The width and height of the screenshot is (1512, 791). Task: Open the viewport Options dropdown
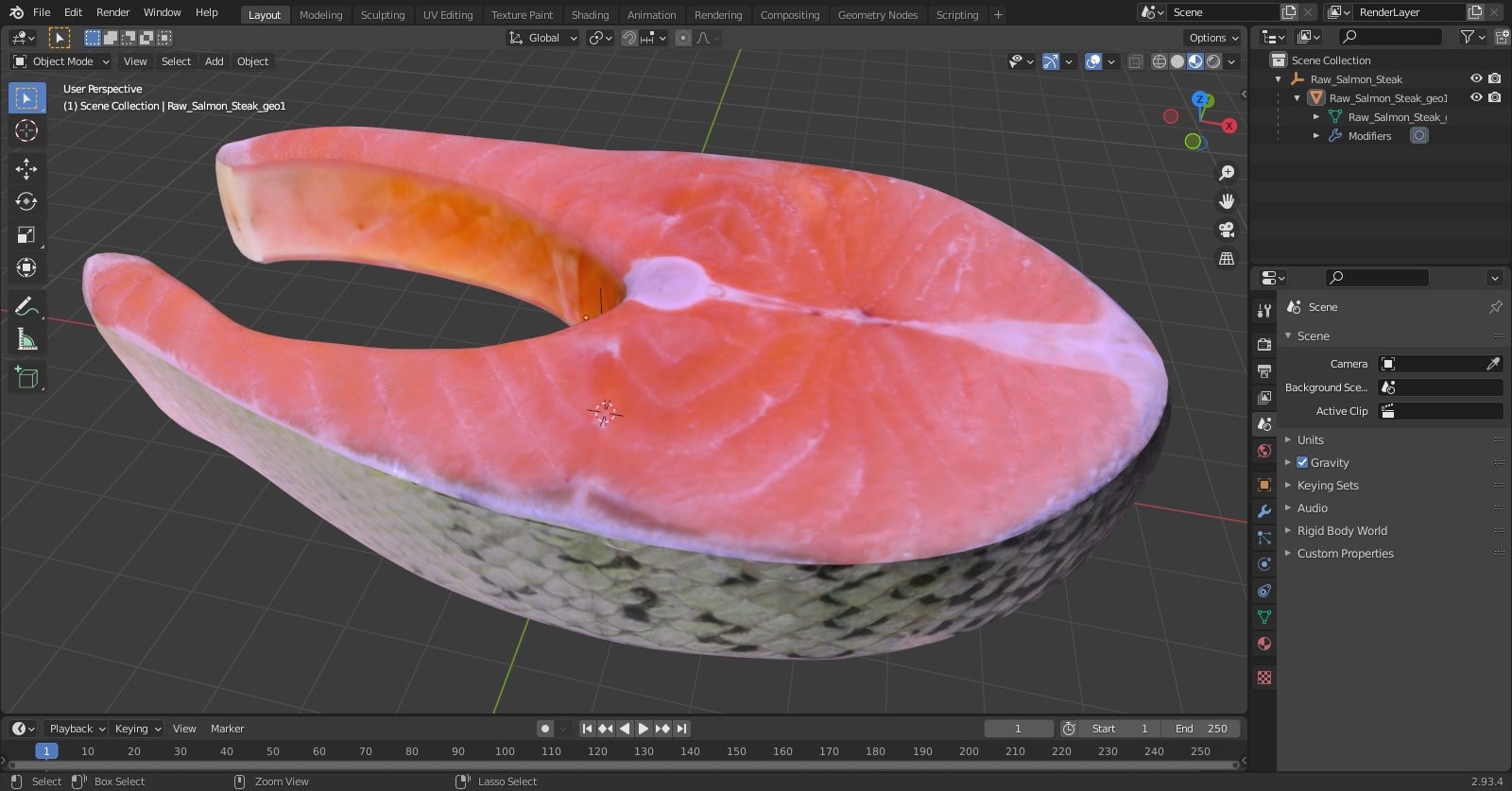(x=1212, y=38)
